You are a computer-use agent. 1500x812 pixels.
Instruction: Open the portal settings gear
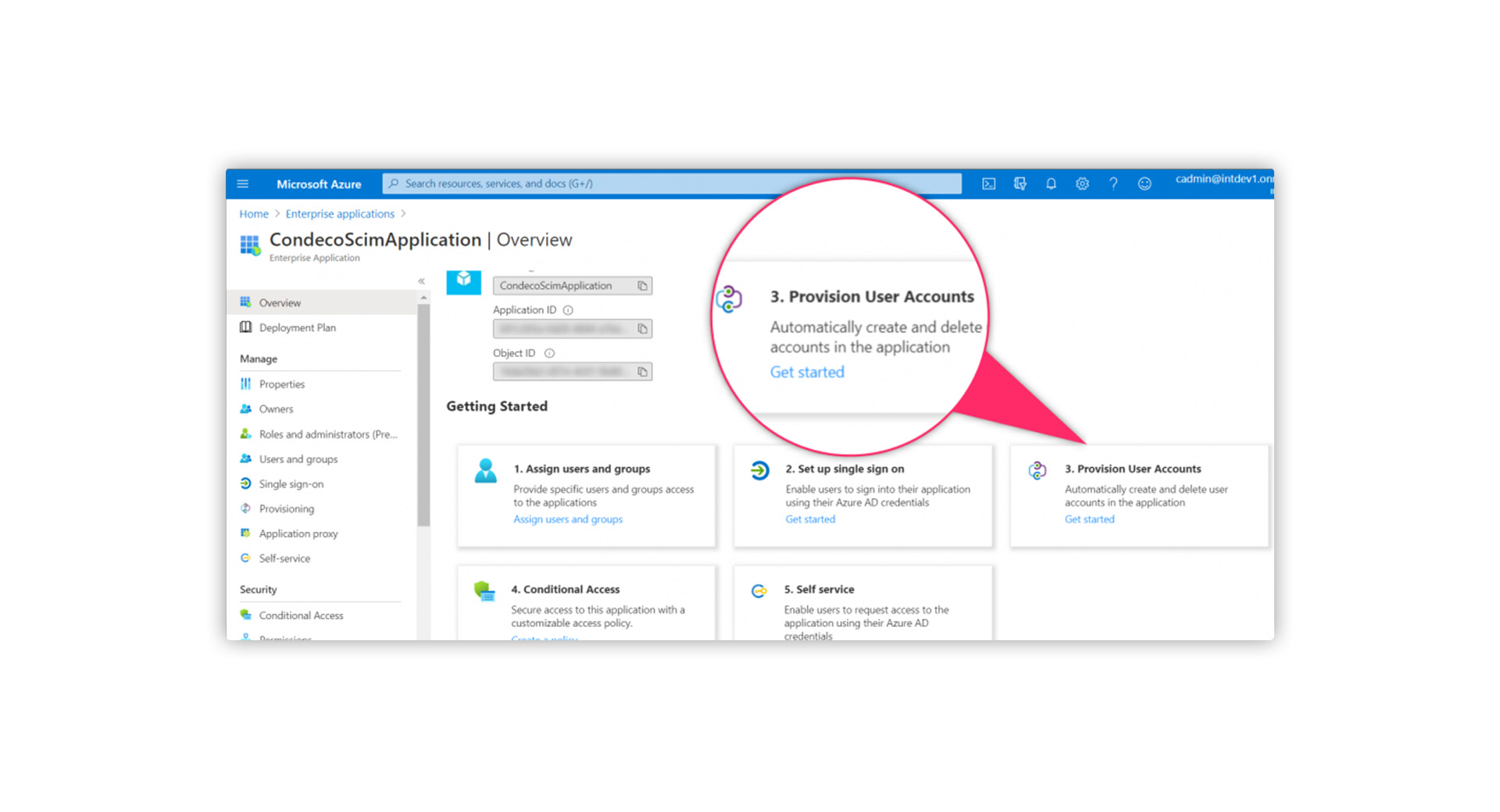tap(1082, 183)
